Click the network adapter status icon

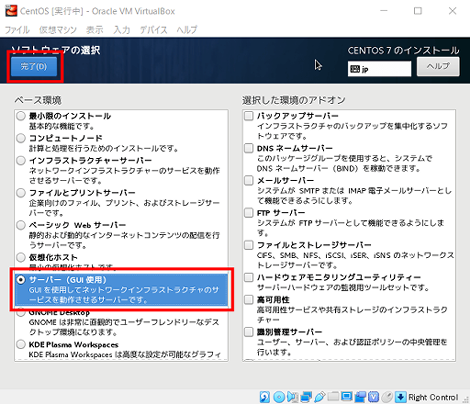point(306,397)
